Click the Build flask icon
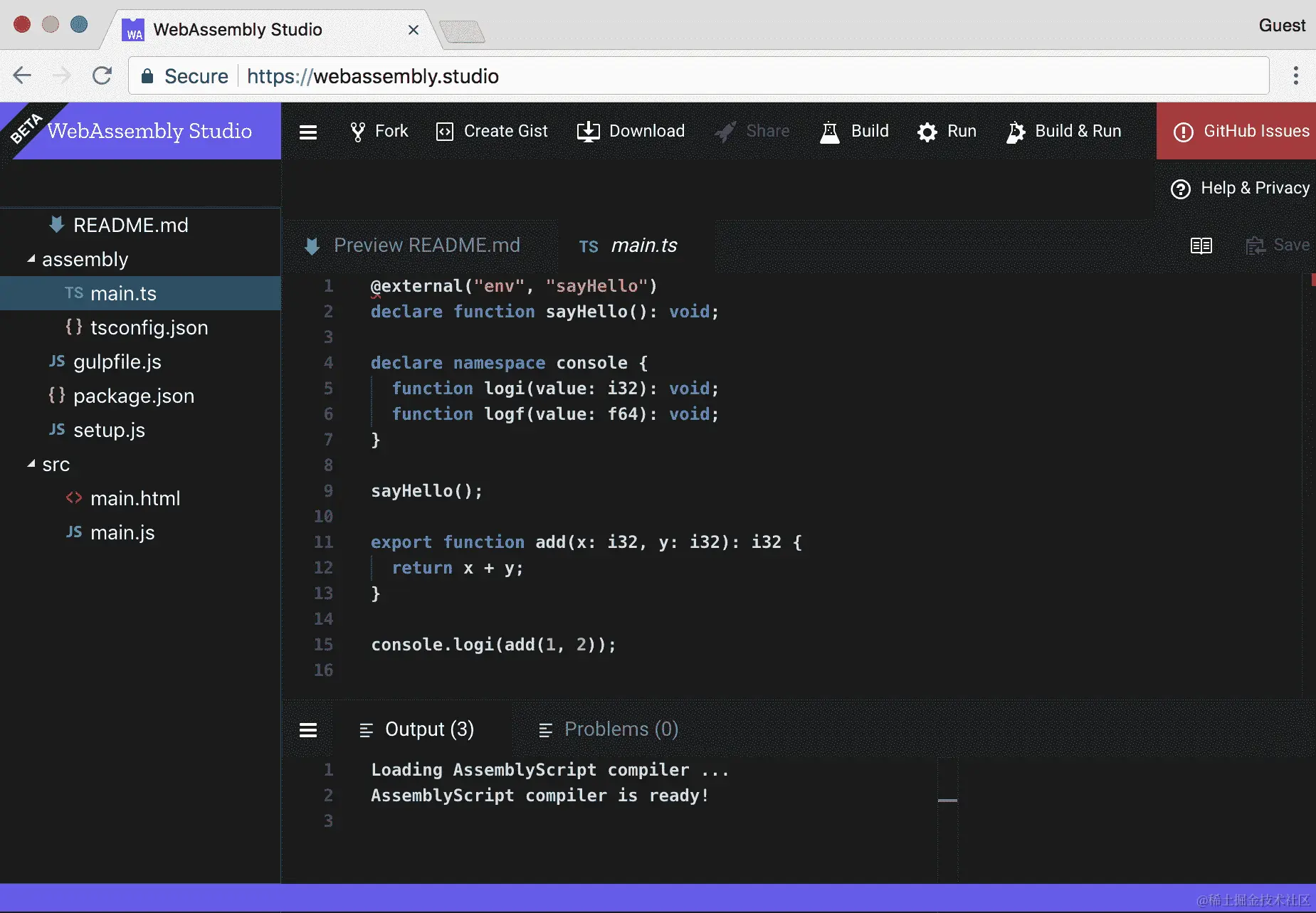Screen dimensions: 1316x913 (830, 132)
